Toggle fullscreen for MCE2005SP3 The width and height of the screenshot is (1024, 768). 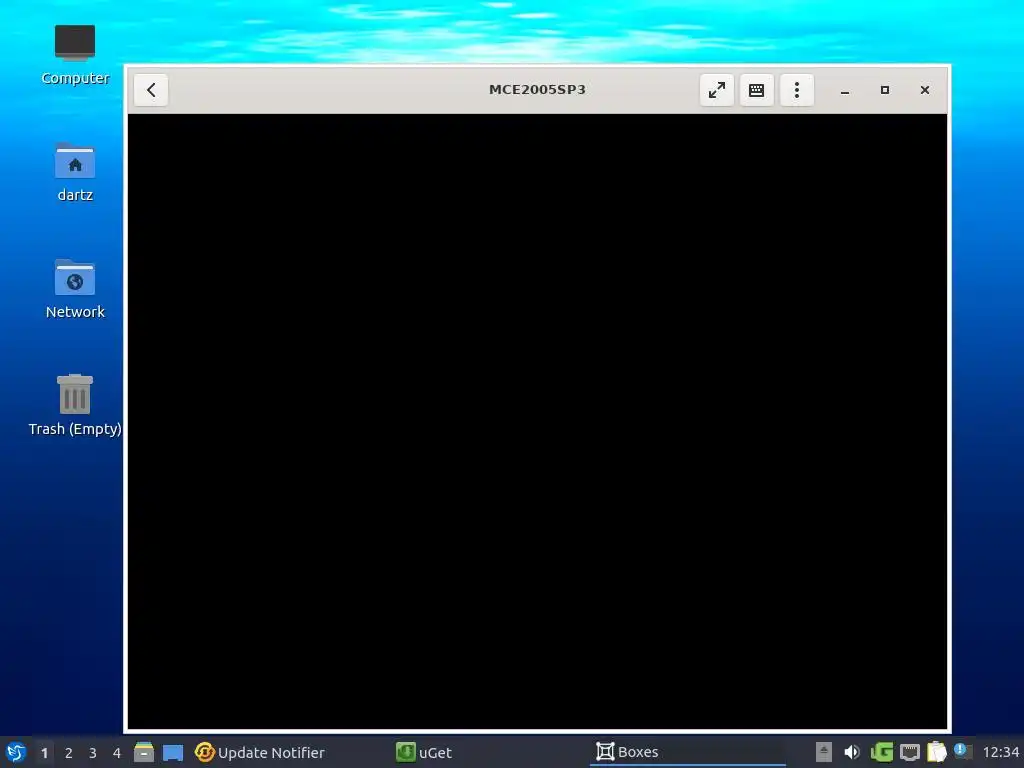(716, 90)
